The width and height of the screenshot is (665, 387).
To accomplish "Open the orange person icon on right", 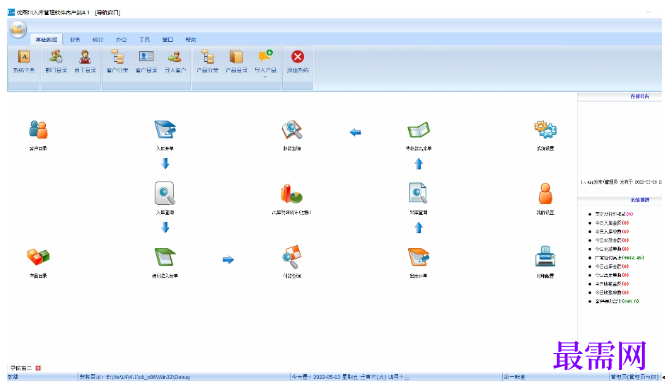I will pyautogui.click(x=545, y=198).
